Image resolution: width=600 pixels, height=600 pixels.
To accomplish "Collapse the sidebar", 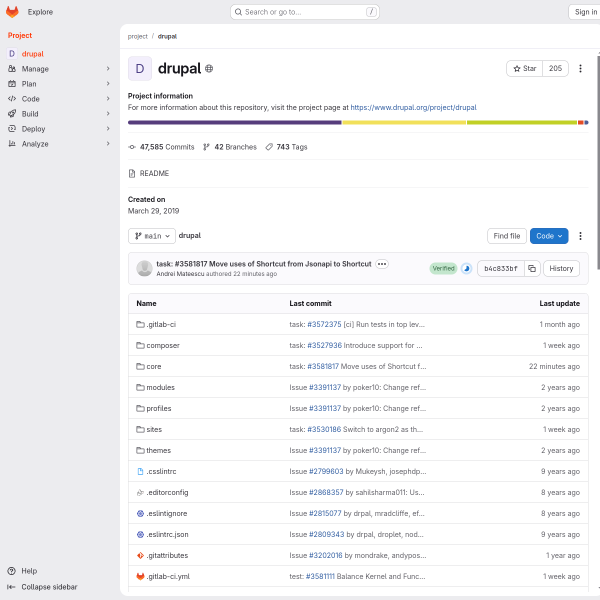I will (x=48, y=587).
